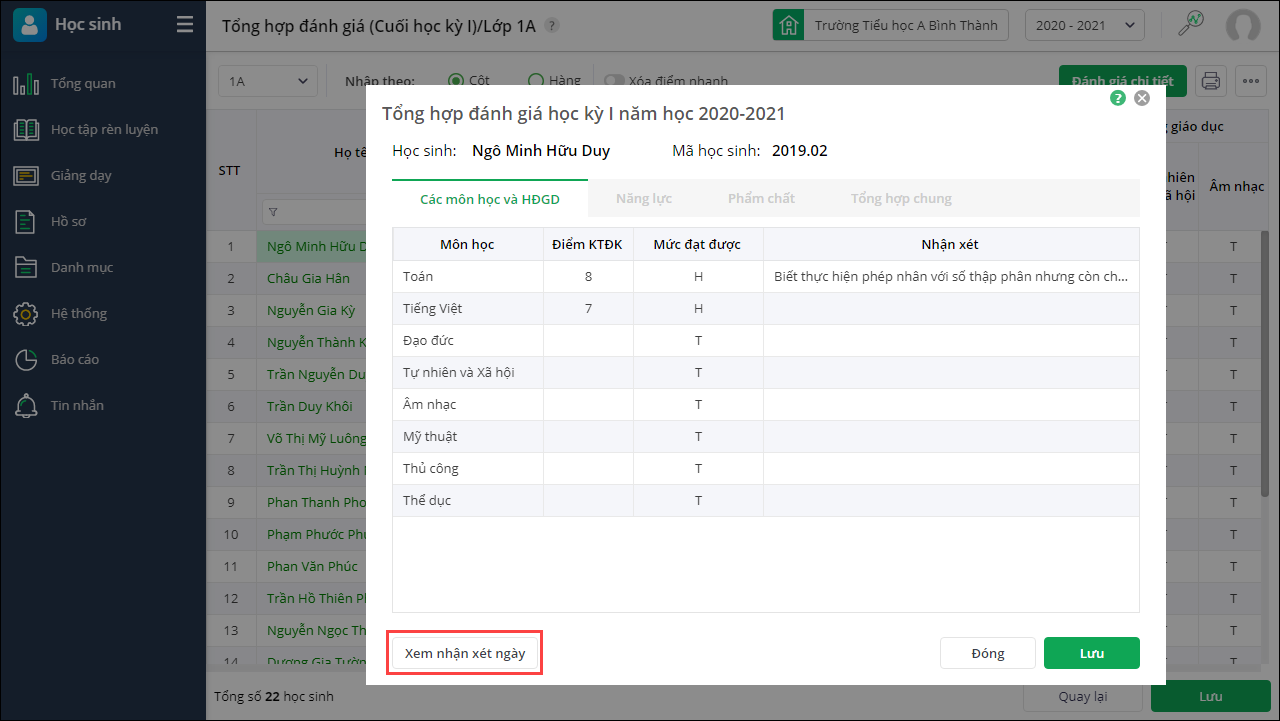Click the Học sinh app logo icon

(30, 25)
